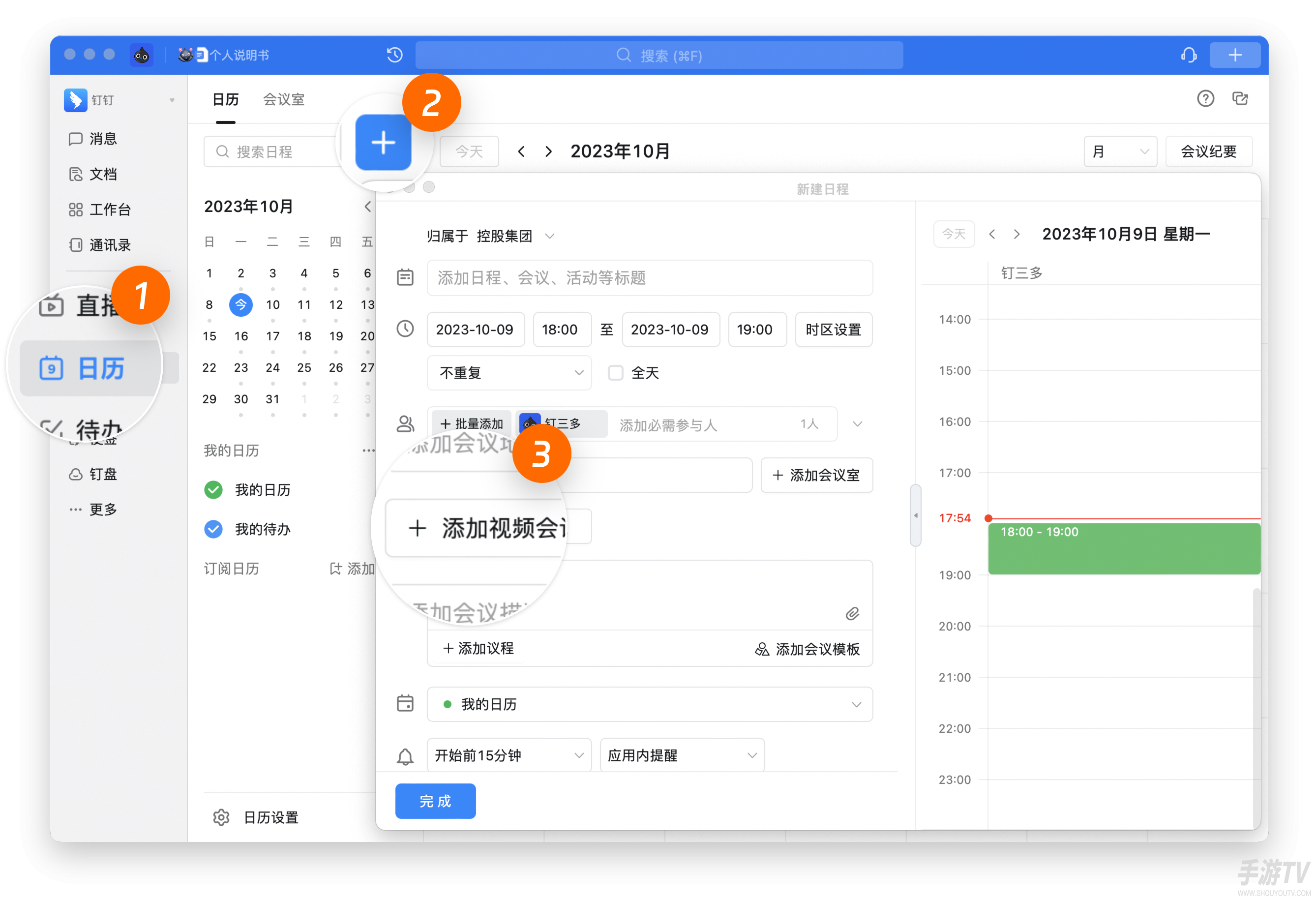1316x901 pixels.
Task: Click the 搜索日程 search field
Action: tap(271, 151)
